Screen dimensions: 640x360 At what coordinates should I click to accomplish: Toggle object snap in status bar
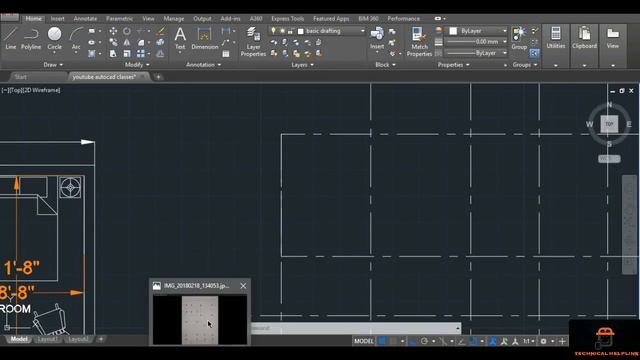[x=473, y=341]
